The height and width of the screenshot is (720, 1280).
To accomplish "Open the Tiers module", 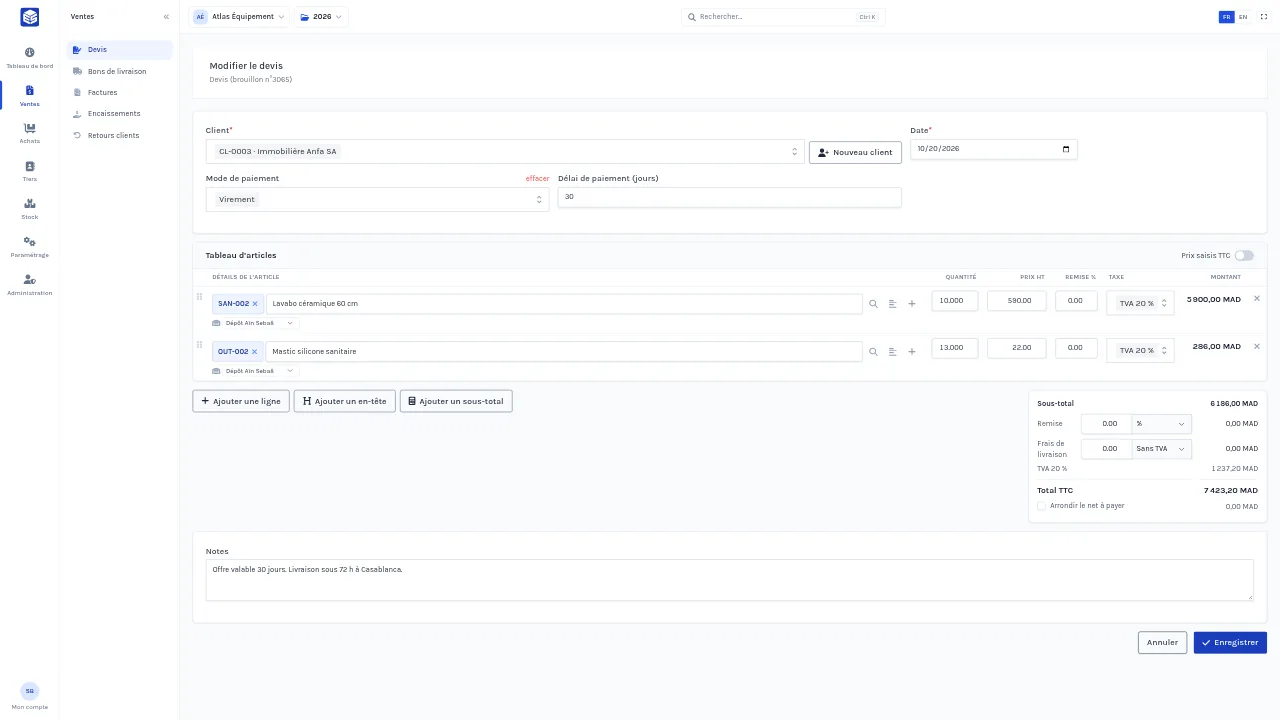I will [x=30, y=171].
